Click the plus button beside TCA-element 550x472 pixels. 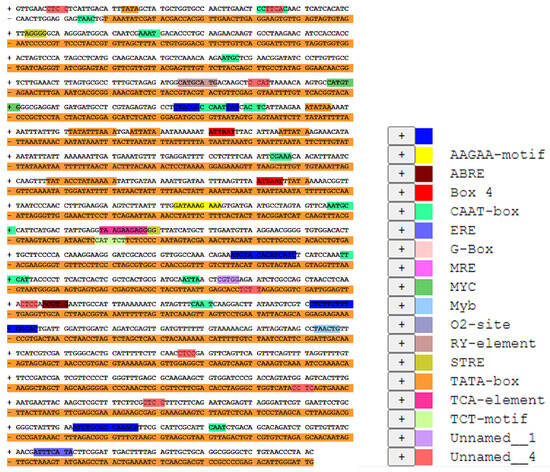(x=401, y=401)
